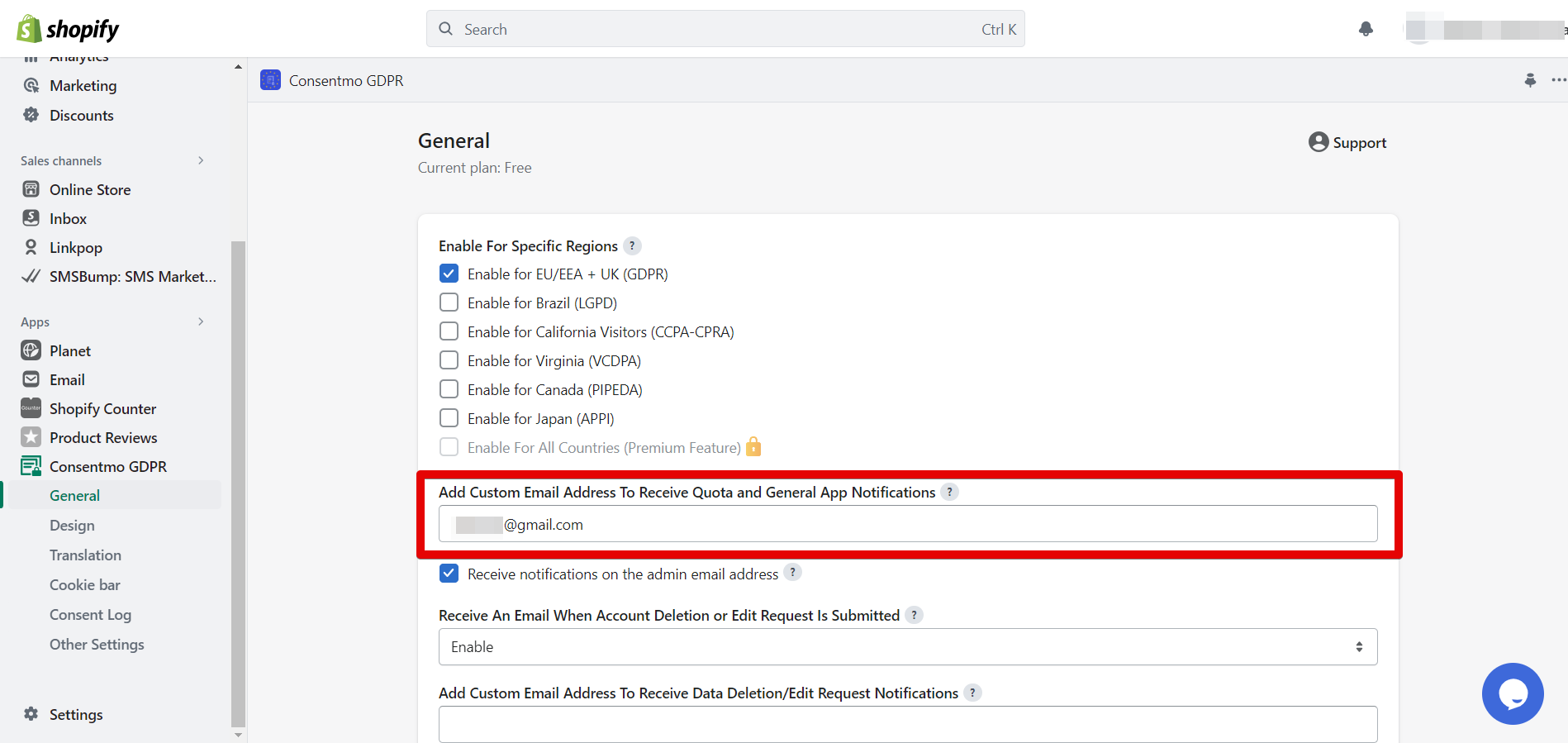Open the Cookie bar settings page

pyautogui.click(x=85, y=585)
